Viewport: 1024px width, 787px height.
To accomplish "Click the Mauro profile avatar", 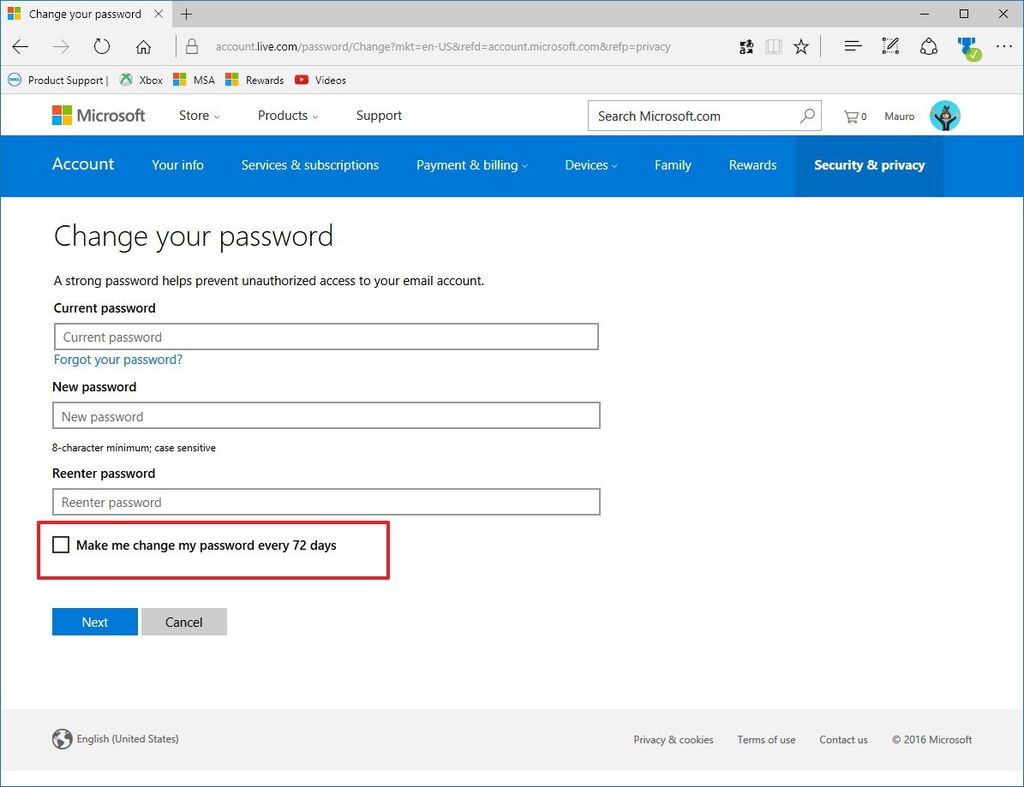I will (x=944, y=115).
